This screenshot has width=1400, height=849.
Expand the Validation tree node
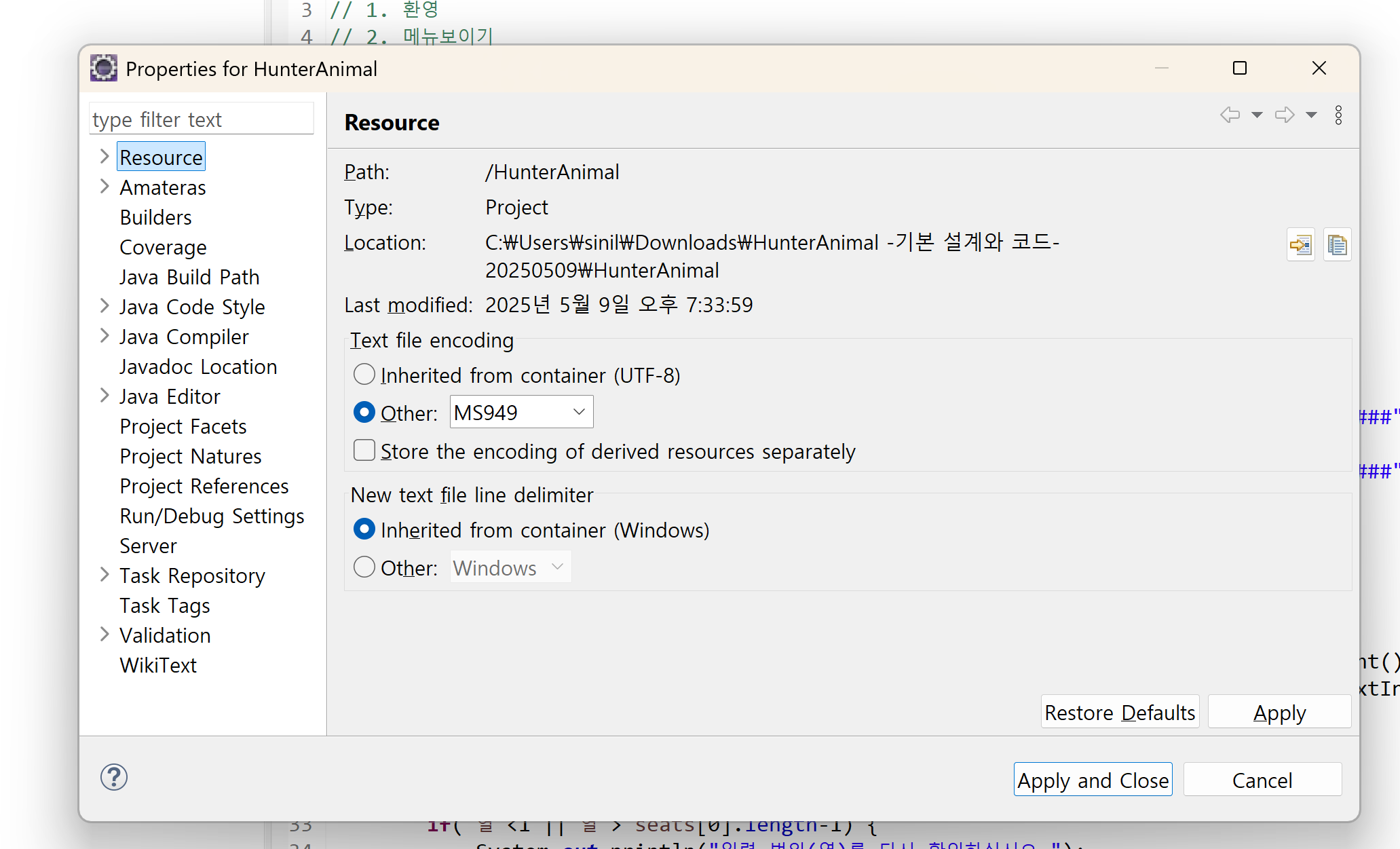[x=105, y=635]
